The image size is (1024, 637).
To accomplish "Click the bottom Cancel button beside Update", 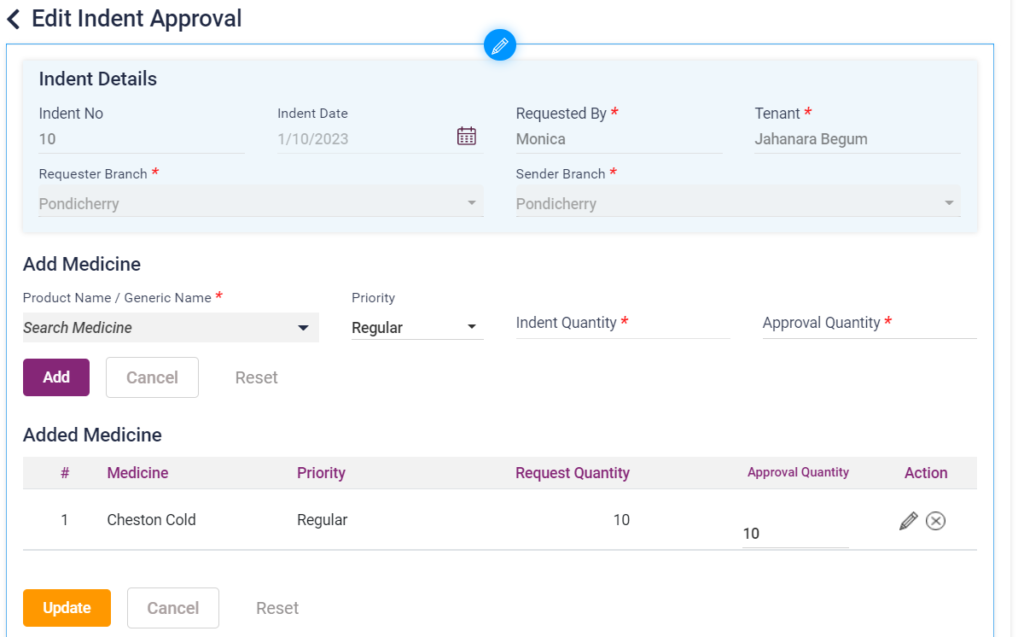I will (x=173, y=608).
